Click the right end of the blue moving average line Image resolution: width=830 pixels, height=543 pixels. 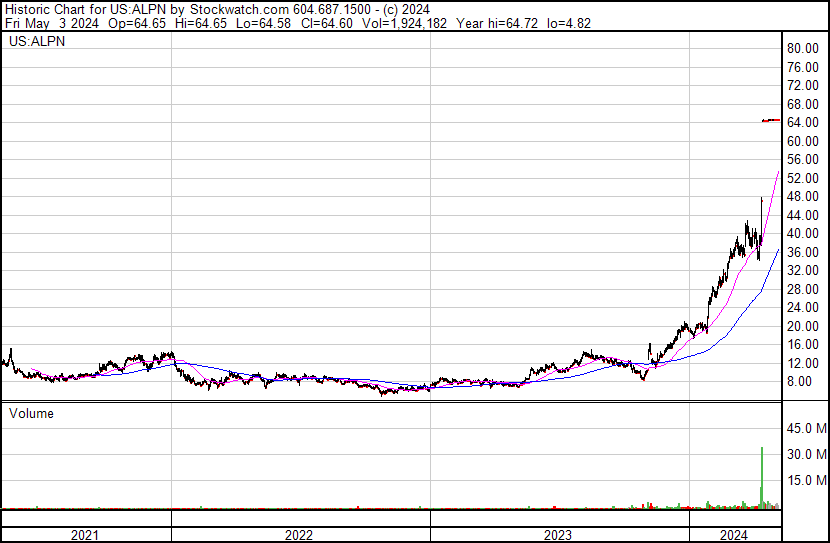point(778,250)
